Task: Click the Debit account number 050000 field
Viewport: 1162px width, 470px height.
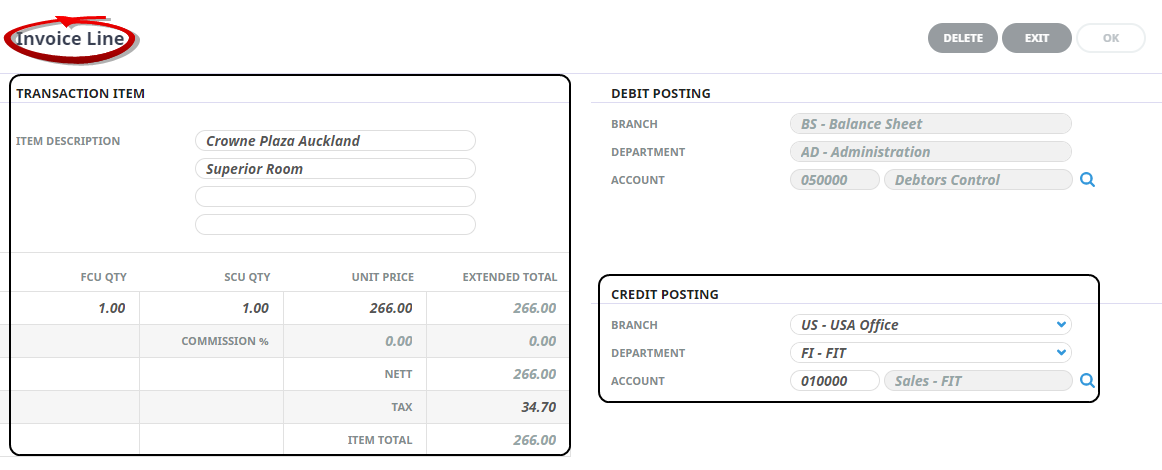Action: (x=834, y=180)
